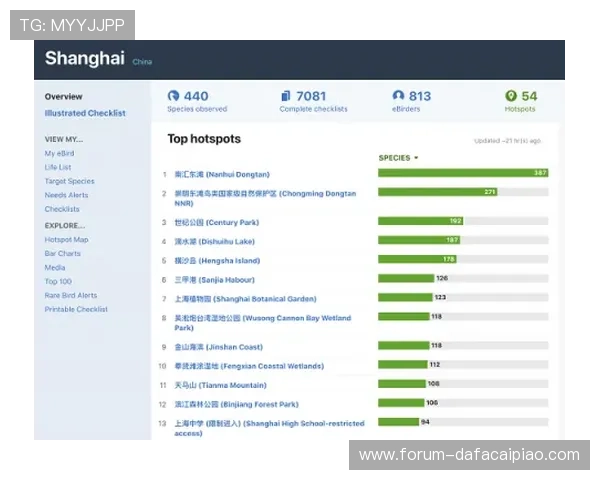Open Fengxian Coastal Wetlands hotspot

249,366
